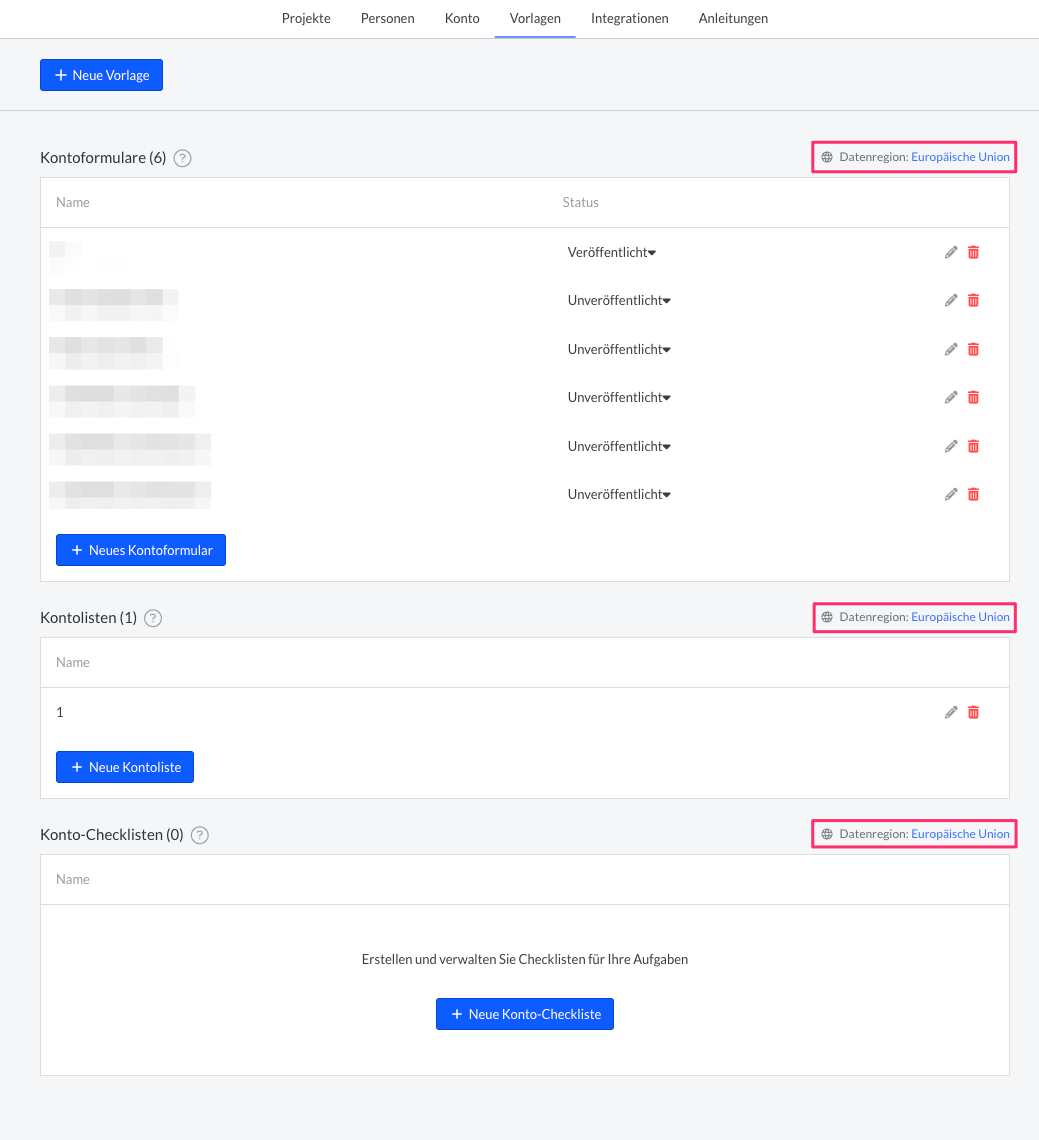Delete the Veröffentlicht form with trash icon

(x=973, y=252)
